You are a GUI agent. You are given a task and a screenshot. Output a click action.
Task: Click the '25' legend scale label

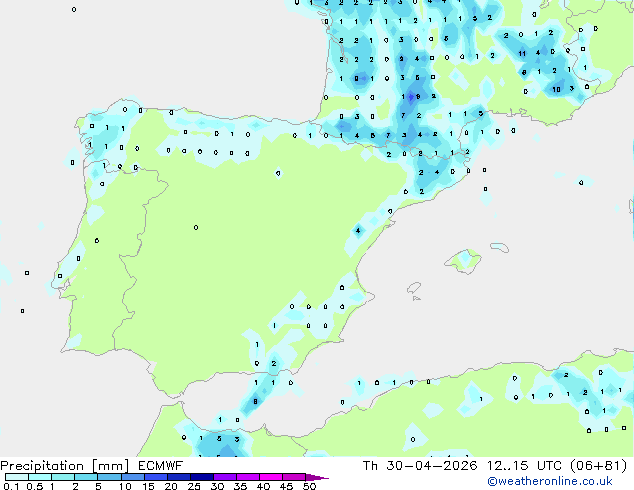tap(194, 486)
